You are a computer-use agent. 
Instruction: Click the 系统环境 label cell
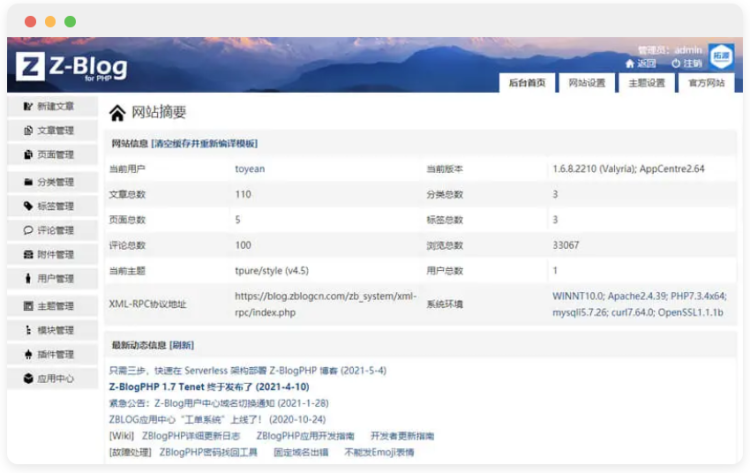[x=445, y=304]
